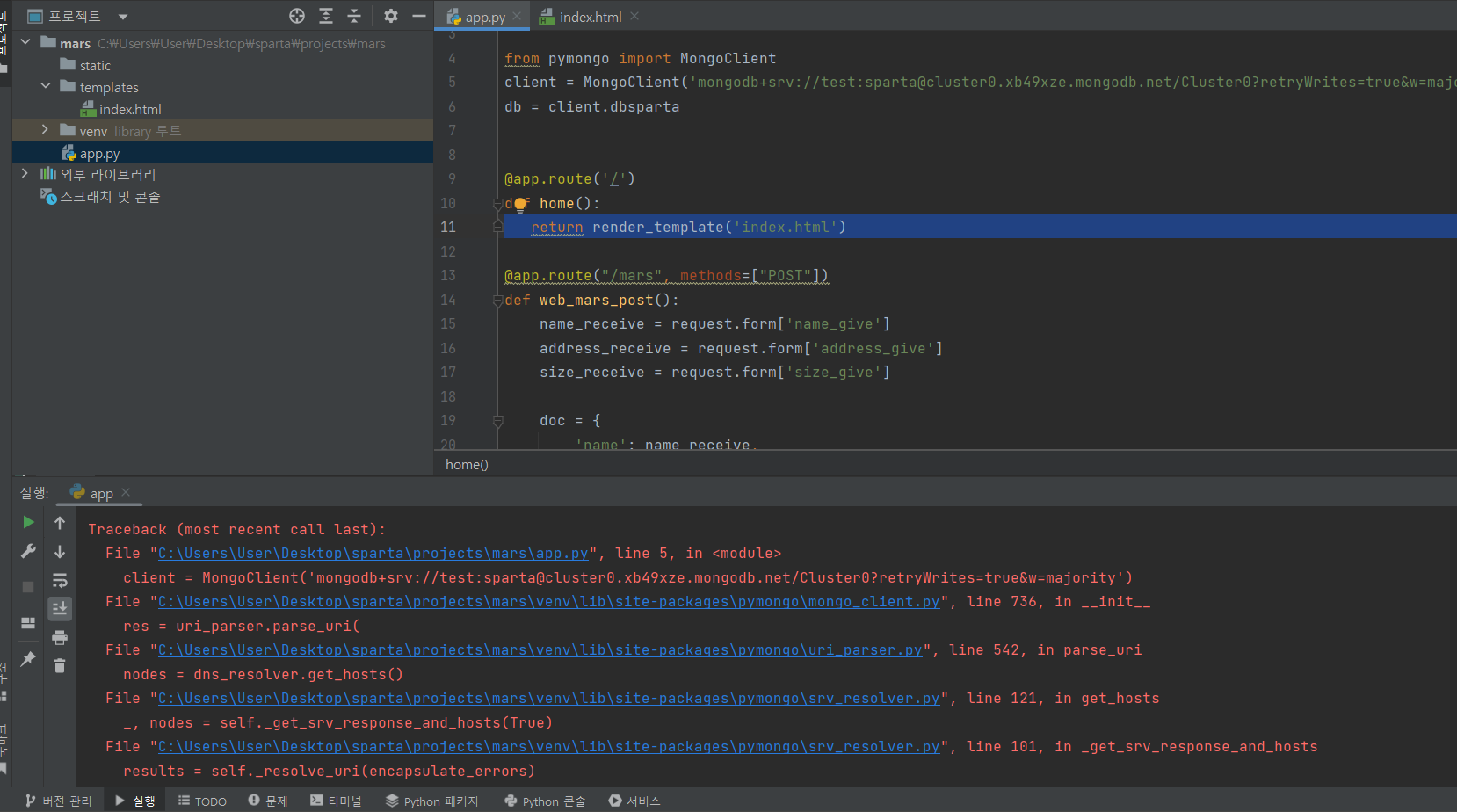Clear console with the trash icon

click(x=60, y=665)
